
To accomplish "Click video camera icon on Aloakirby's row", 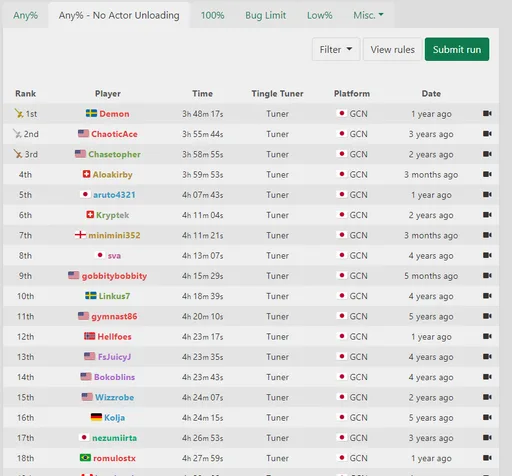I will pos(487,174).
